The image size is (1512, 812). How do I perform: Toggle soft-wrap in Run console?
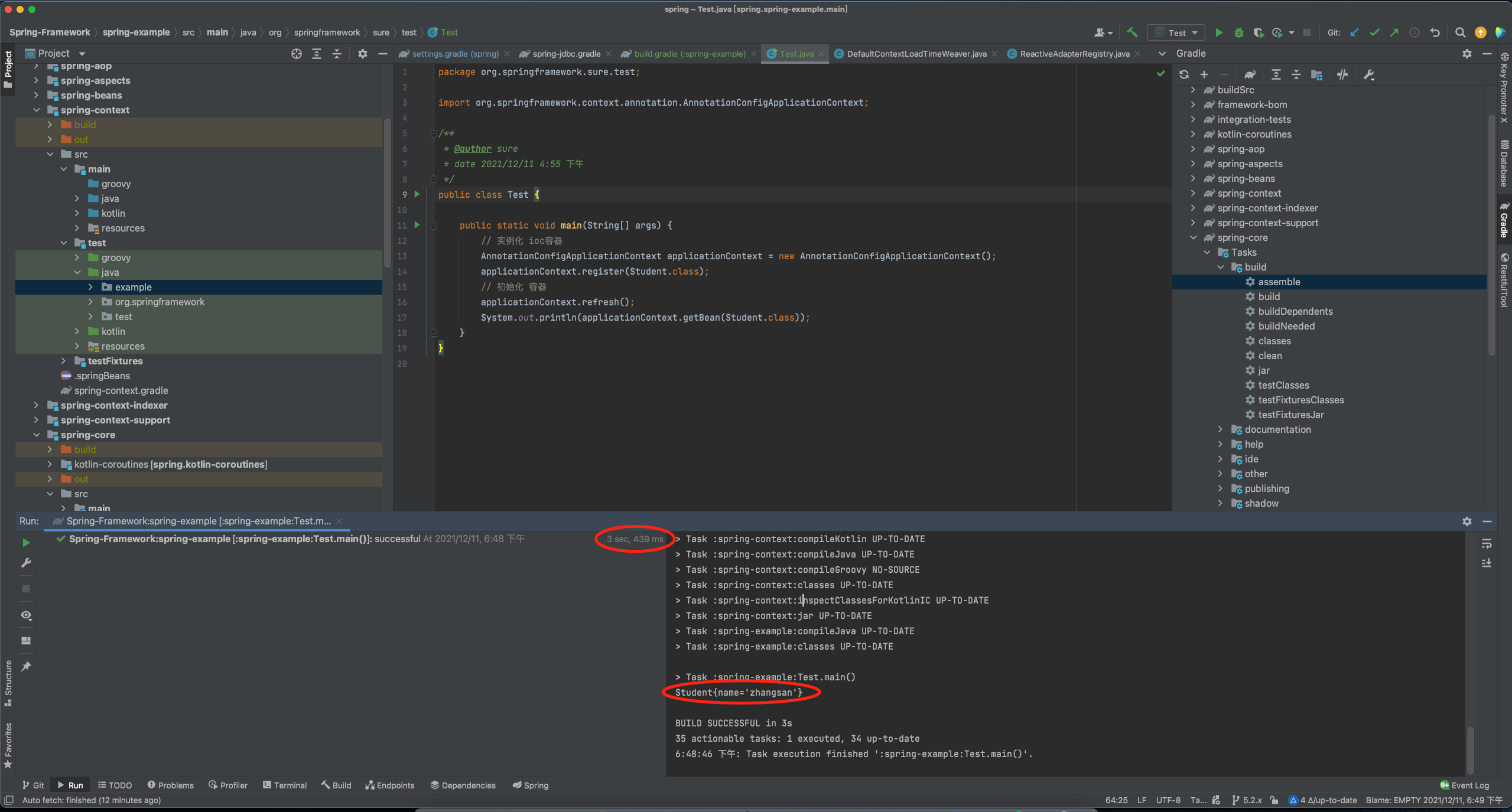(1487, 543)
